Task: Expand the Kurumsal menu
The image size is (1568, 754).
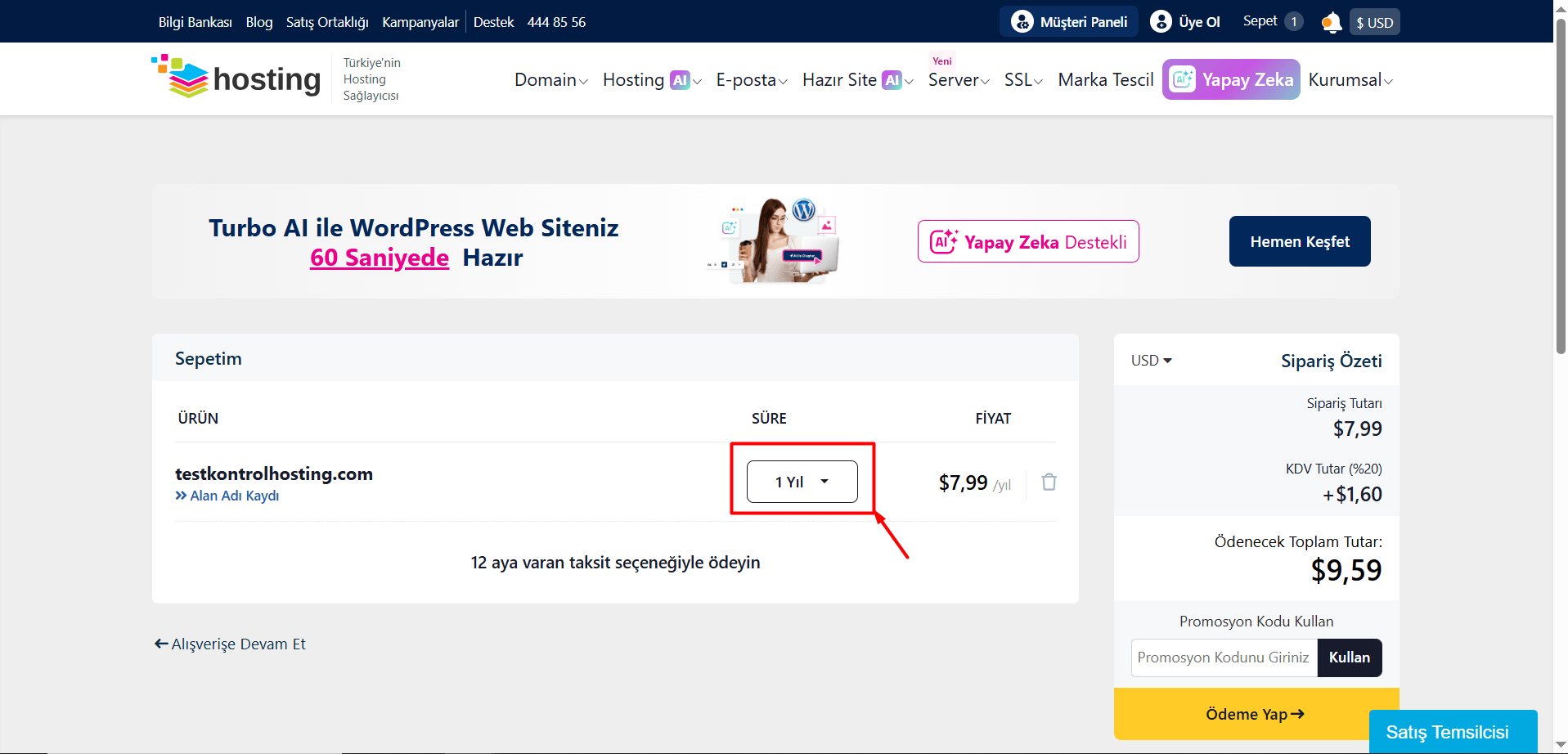Action: [x=1350, y=80]
